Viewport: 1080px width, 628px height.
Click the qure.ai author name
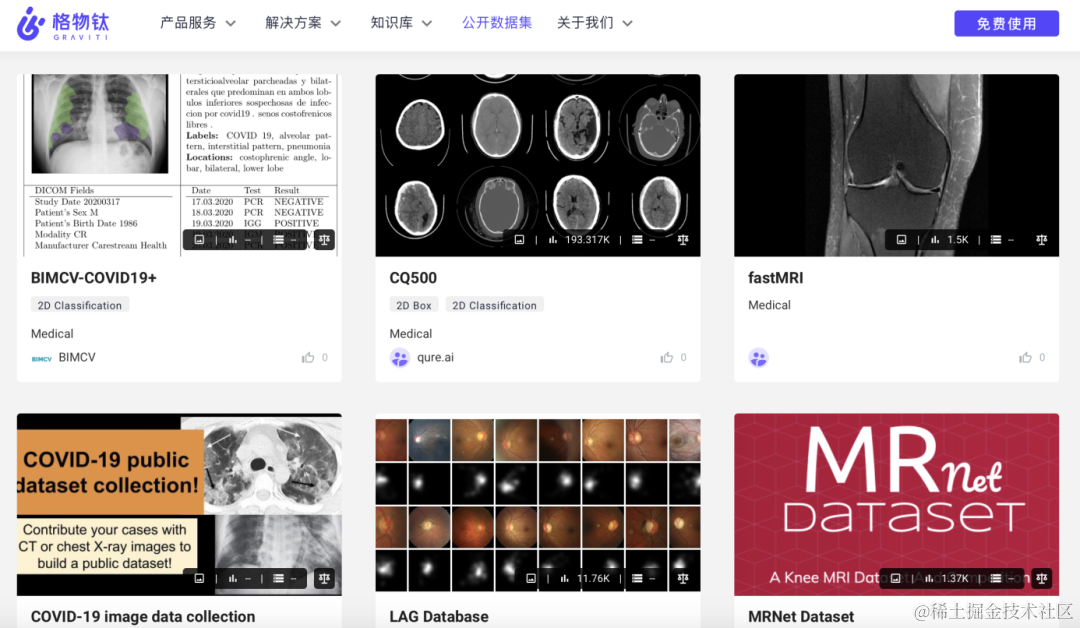point(435,357)
